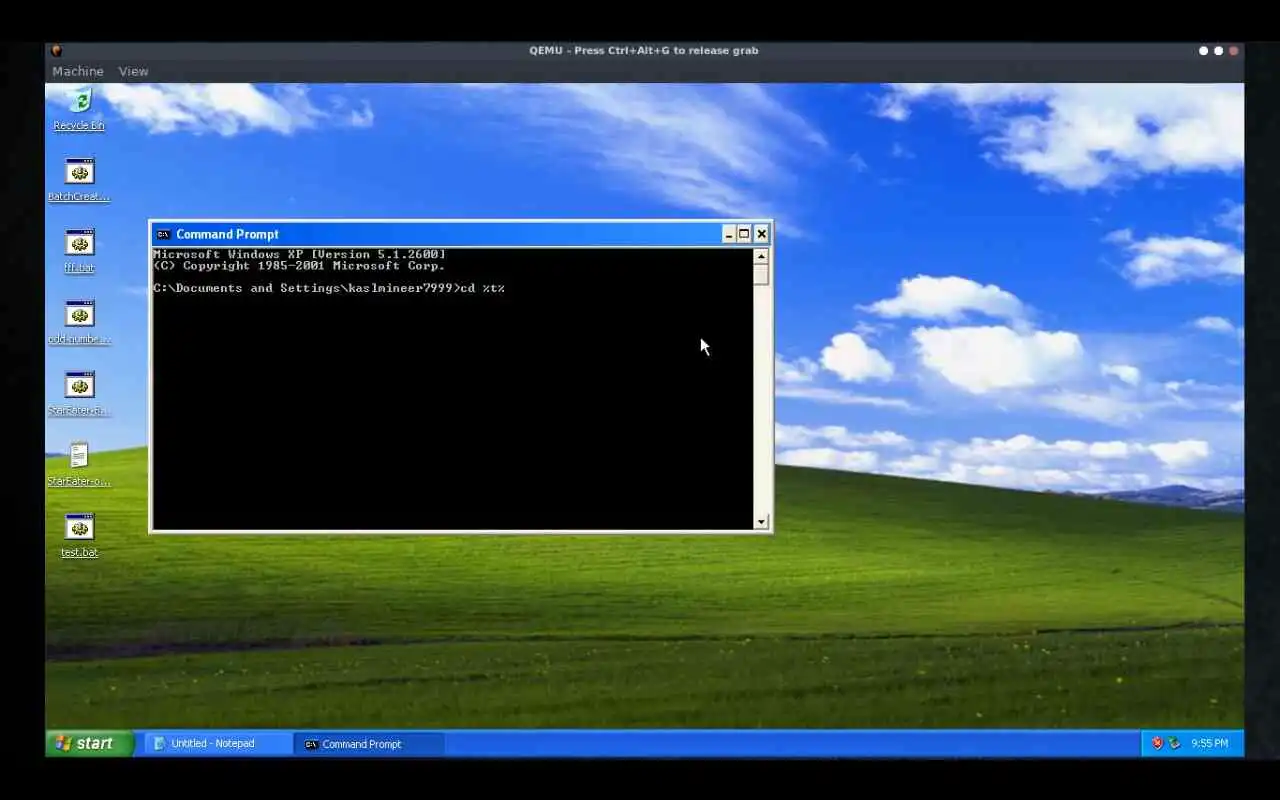This screenshot has height=800, width=1280.
Task: Click the Command Prompt scrollbar thumb
Action: pos(761,274)
